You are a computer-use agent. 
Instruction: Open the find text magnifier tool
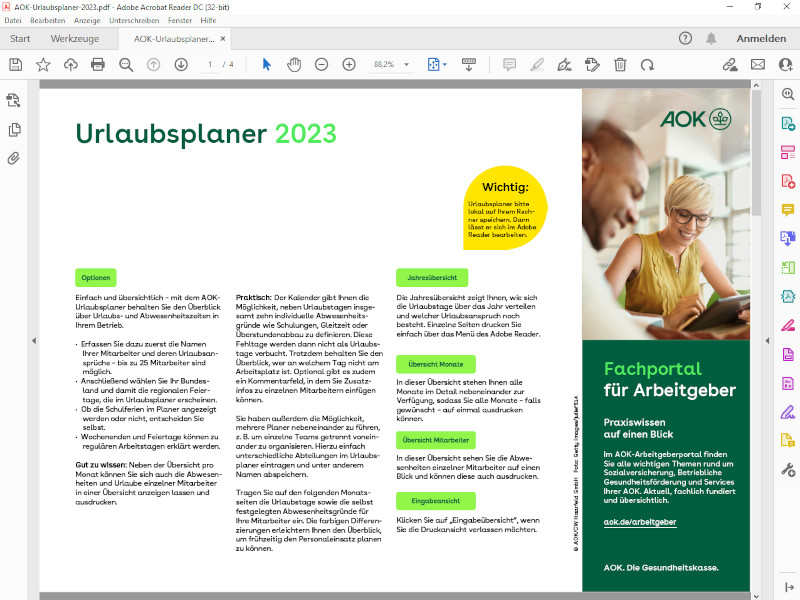[x=126, y=65]
